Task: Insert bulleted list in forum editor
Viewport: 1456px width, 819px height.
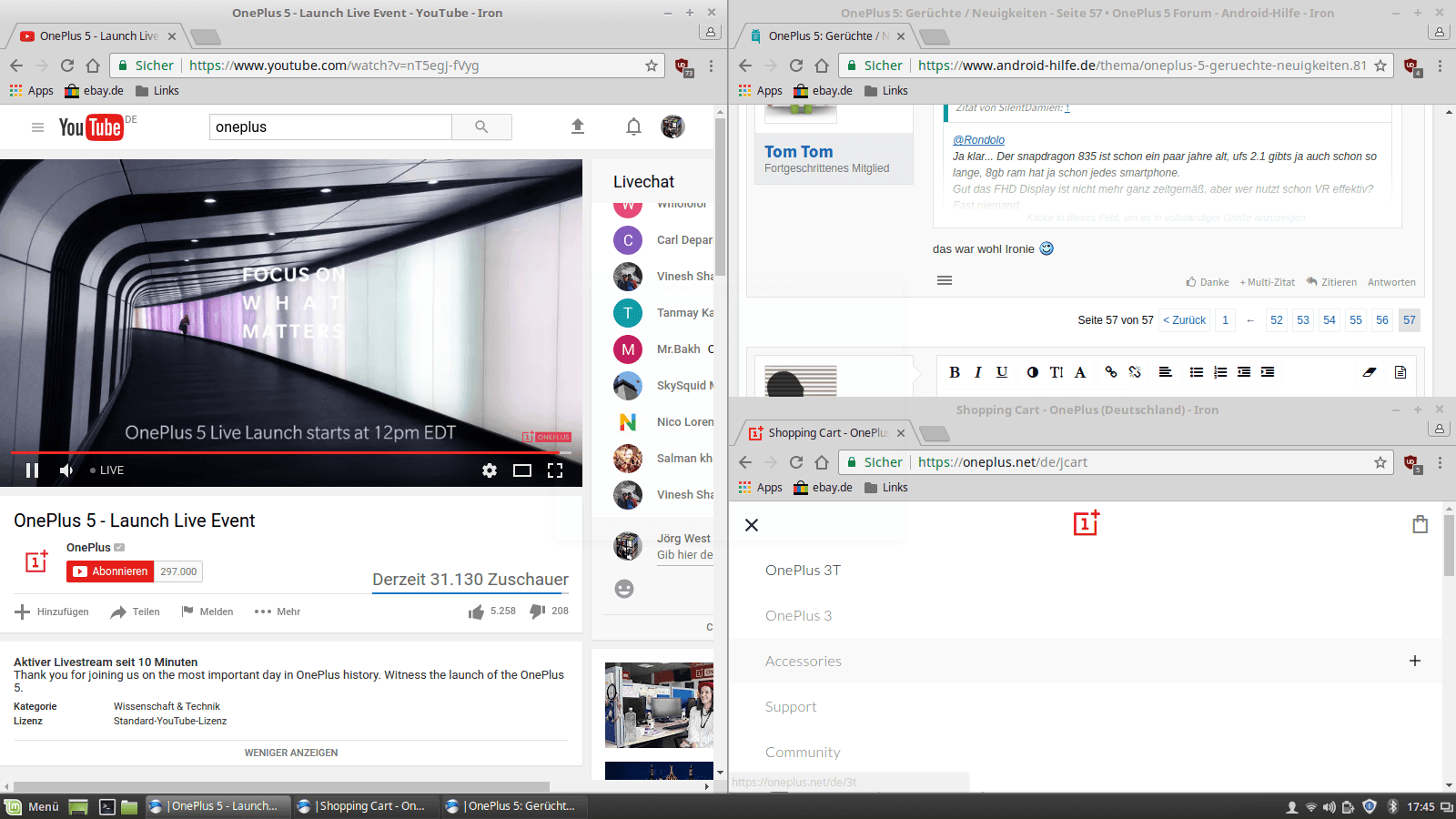Action: (1197, 372)
